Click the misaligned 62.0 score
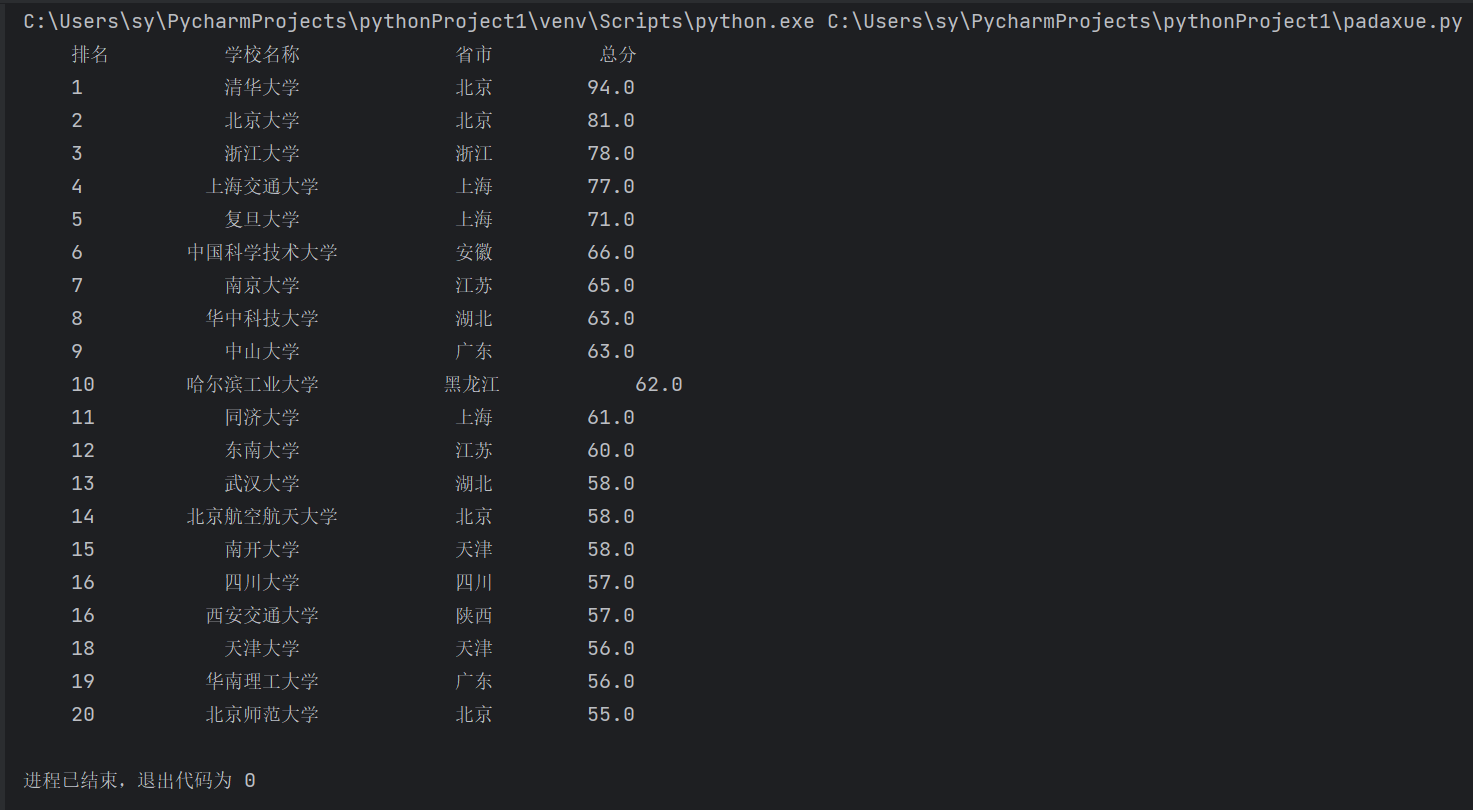 [658, 385]
